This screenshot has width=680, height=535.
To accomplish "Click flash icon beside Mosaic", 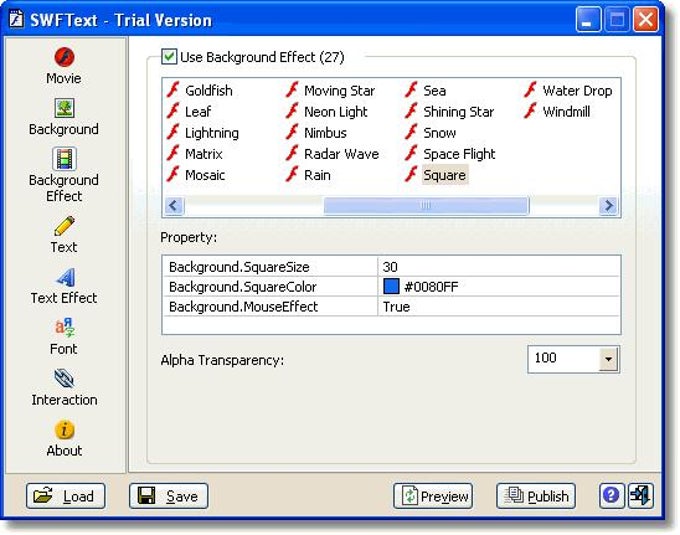I will click(173, 175).
